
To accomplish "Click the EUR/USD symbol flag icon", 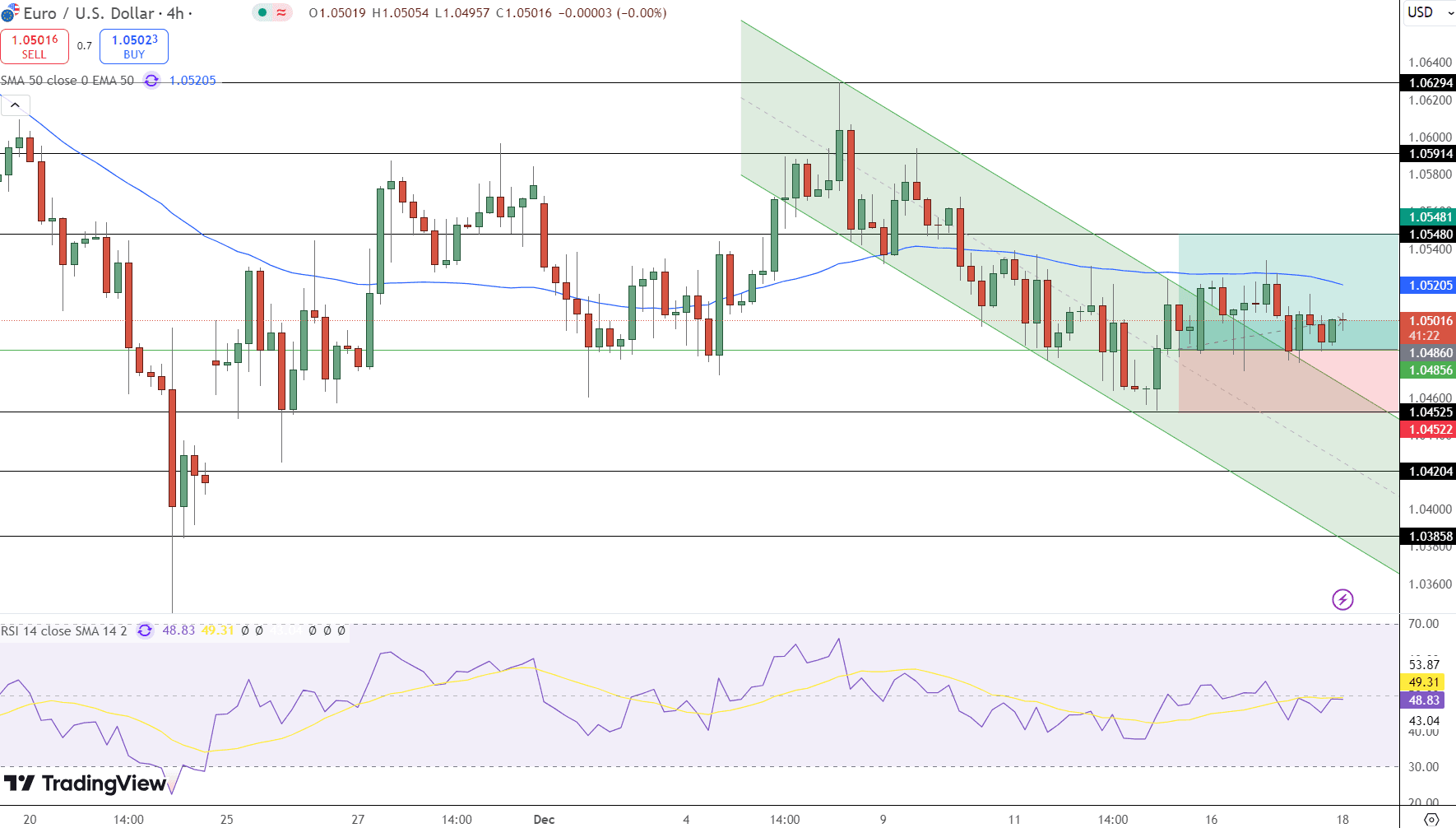I will point(10,12).
